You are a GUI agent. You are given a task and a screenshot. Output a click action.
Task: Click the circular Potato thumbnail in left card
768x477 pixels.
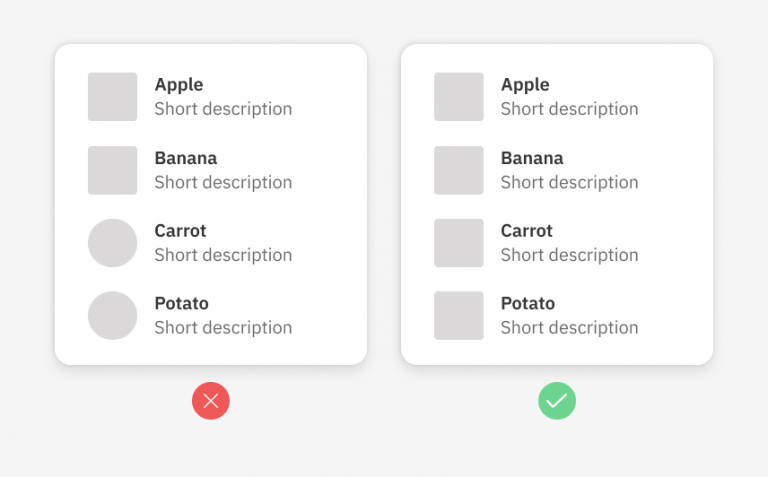click(112, 316)
